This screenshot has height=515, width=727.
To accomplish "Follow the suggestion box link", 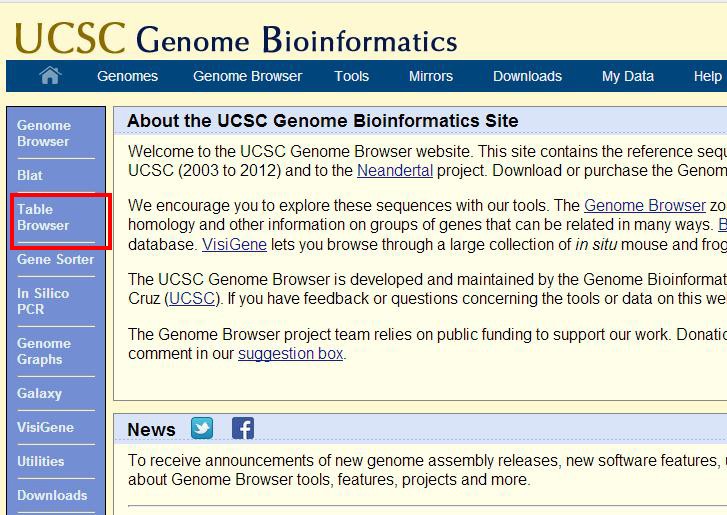I will [291, 354].
